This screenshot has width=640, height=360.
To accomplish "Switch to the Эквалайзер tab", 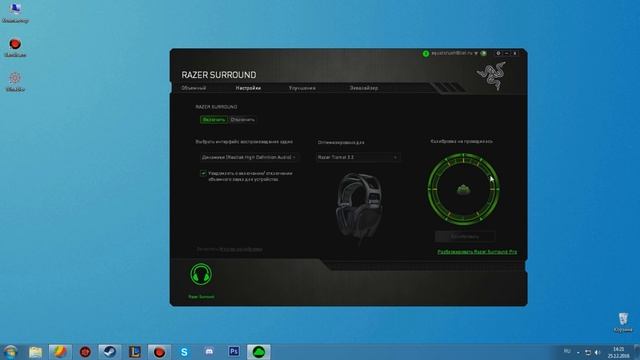I will coord(364,88).
